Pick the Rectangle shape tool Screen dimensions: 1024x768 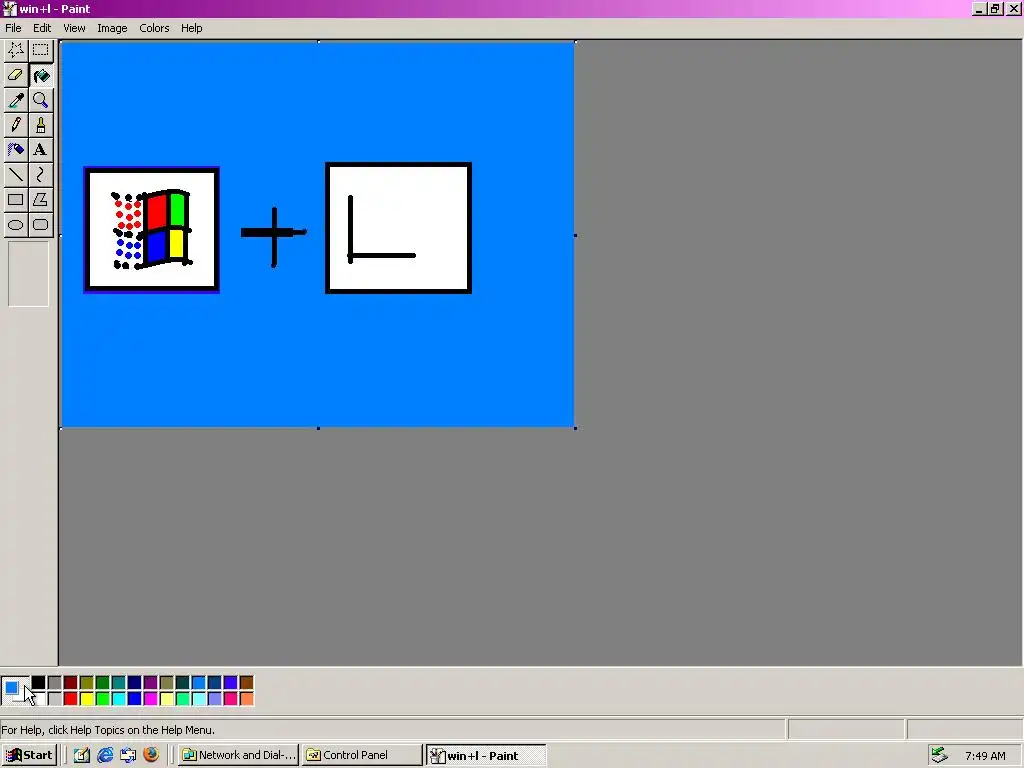tap(16, 199)
